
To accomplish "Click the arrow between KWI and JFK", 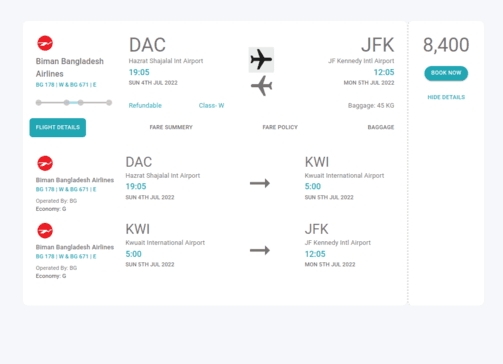I will point(260,250).
